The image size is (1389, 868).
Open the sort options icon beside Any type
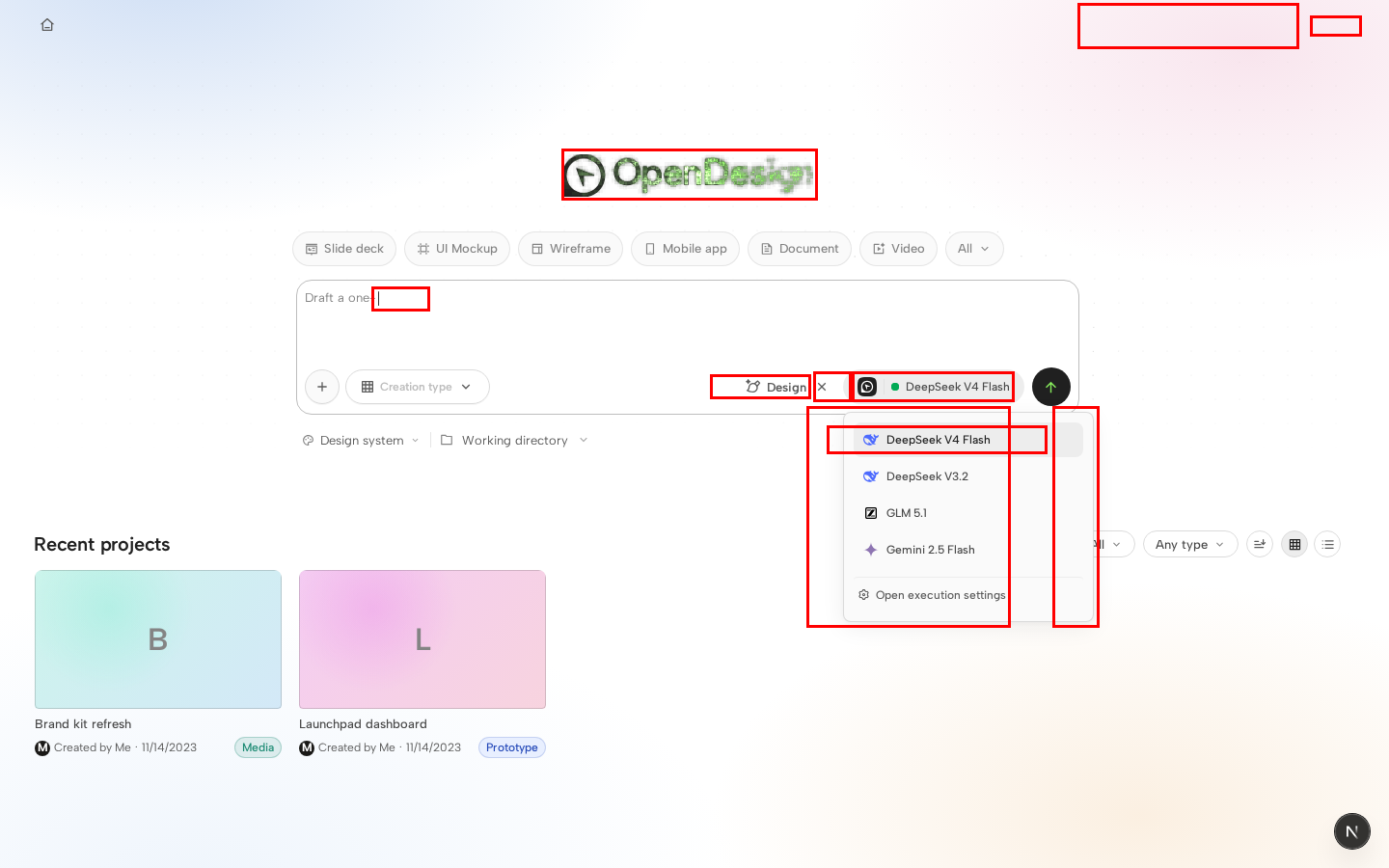pyautogui.click(x=1260, y=545)
